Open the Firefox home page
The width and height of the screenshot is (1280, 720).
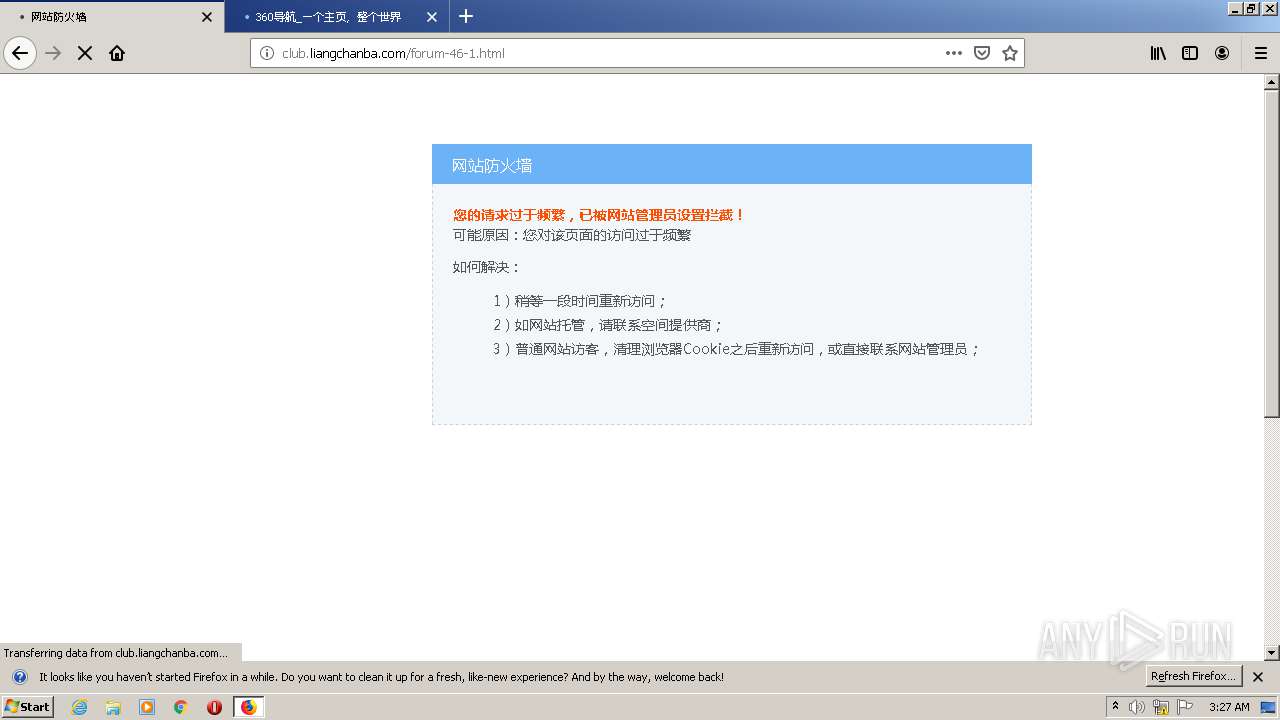tap(117, 53)
